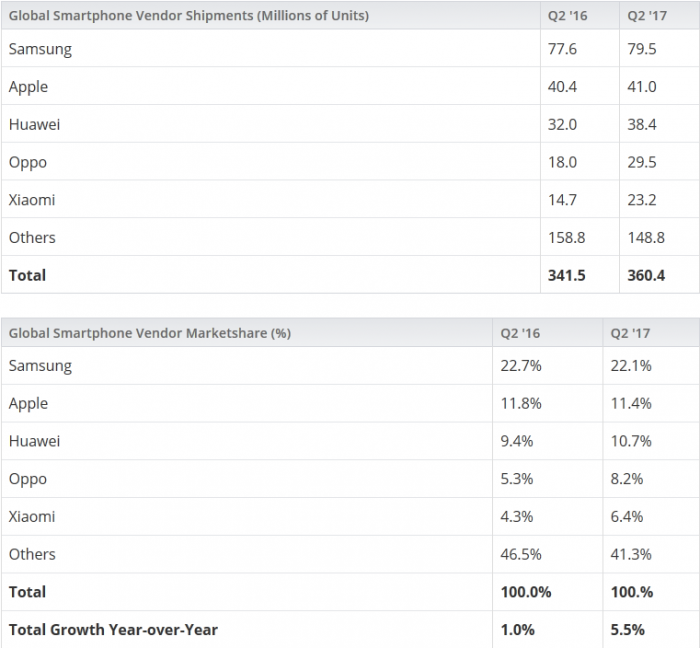Select the Apple row label in marketshare table

[x=28, y=404]
